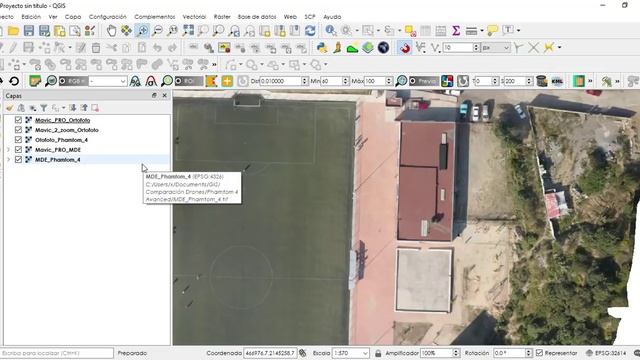The image size is (640, 360).
Task: Toggle the SCP RGB radio button
Action: [x=62, y=81]
